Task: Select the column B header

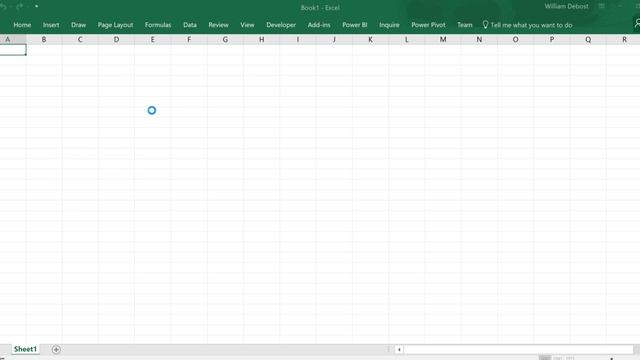Action: pyautogui.click(x=44, y=40)
